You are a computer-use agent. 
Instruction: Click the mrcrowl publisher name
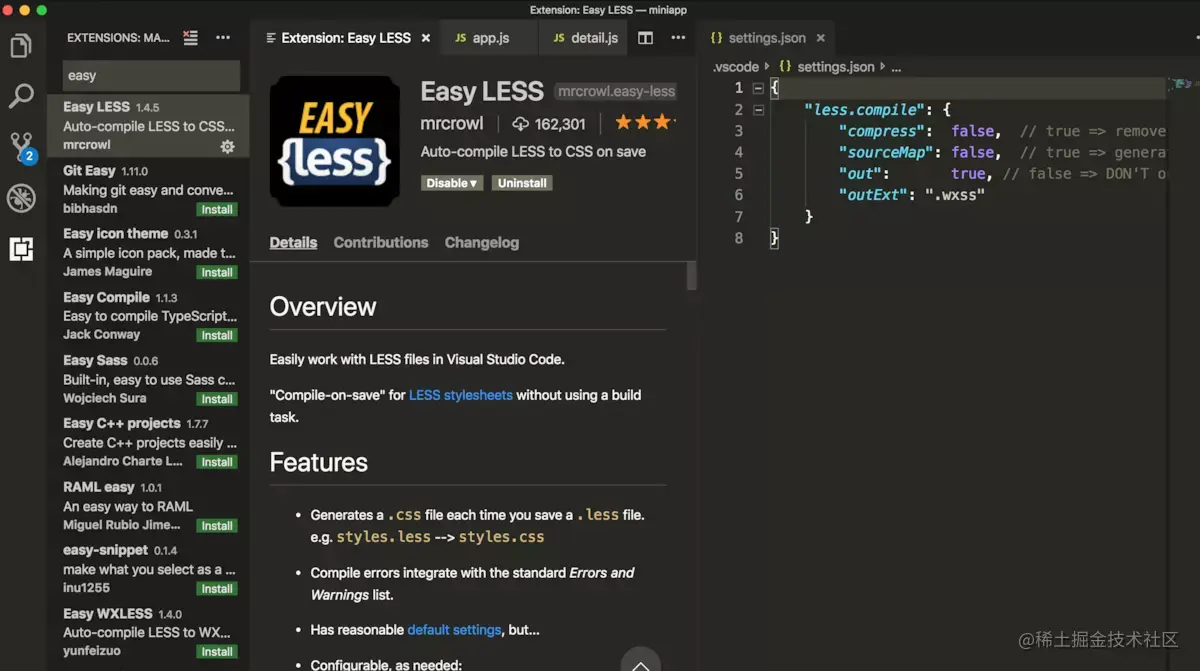452,124
